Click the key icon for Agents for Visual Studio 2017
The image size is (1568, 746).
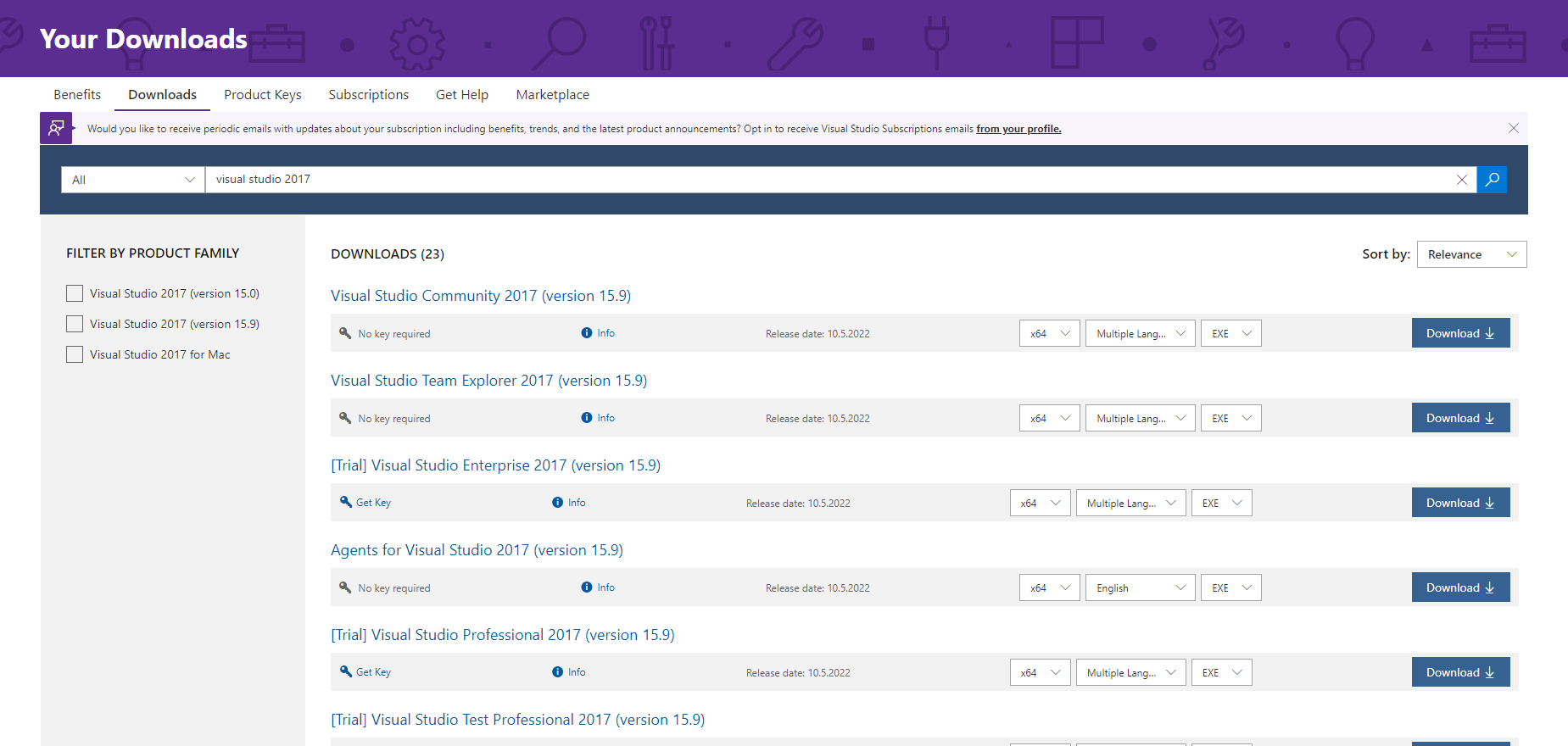[345, 587]
